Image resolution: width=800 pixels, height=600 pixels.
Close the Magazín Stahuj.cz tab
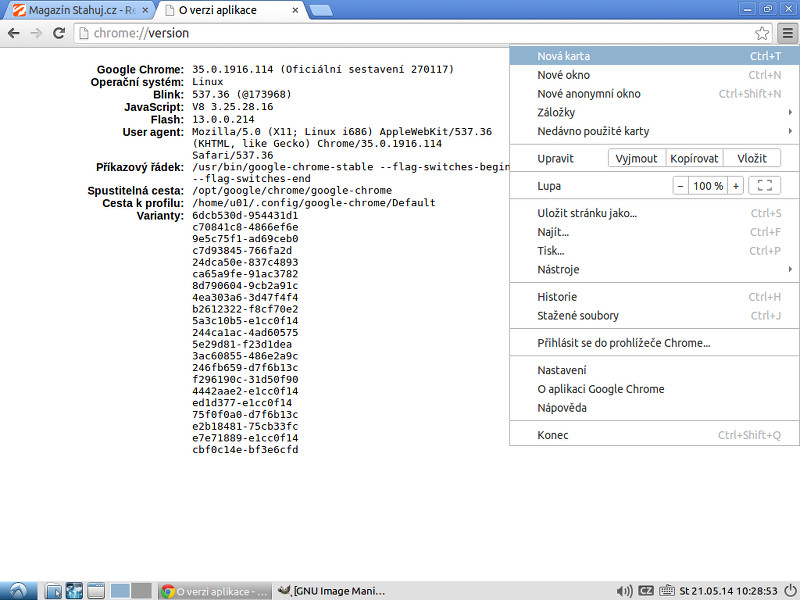[145, 10]
